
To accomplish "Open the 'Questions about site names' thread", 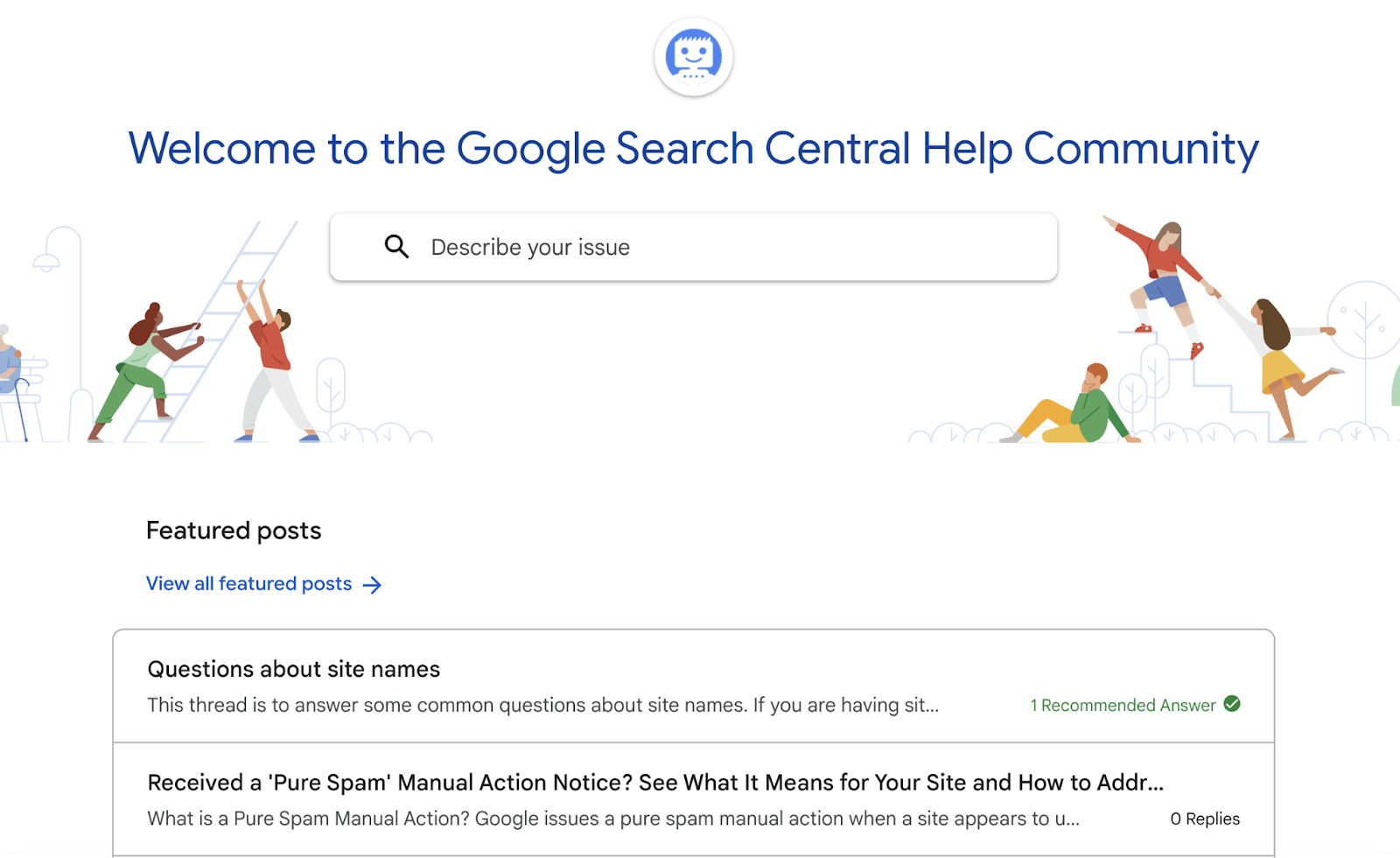I will pyautogui.click(x=293, y=669).
